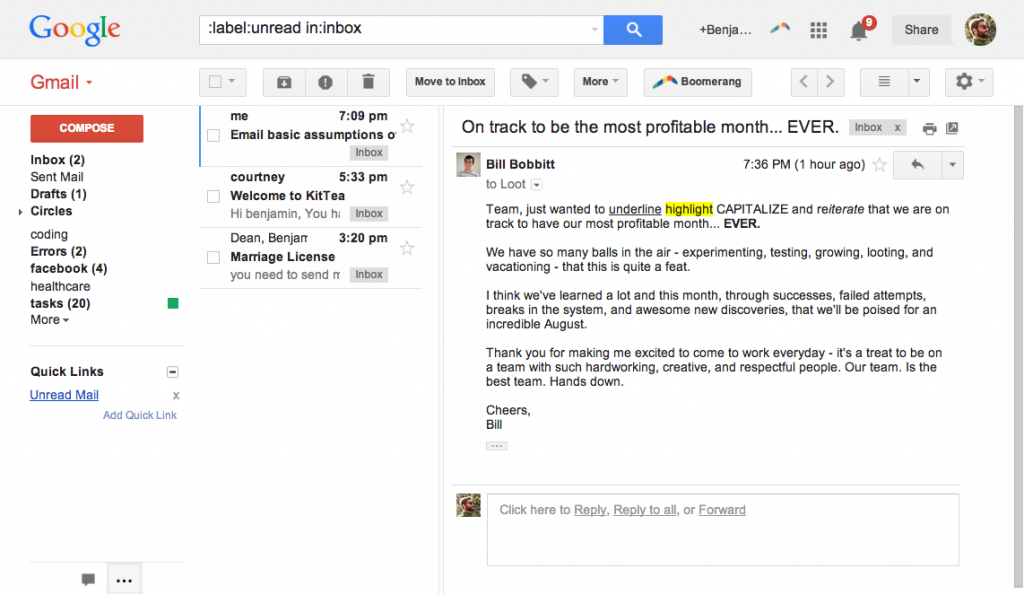This screenshot has height=594, width=1024.
Task: Click the Boomerang icon in top bar
Action: click(780, 28)
